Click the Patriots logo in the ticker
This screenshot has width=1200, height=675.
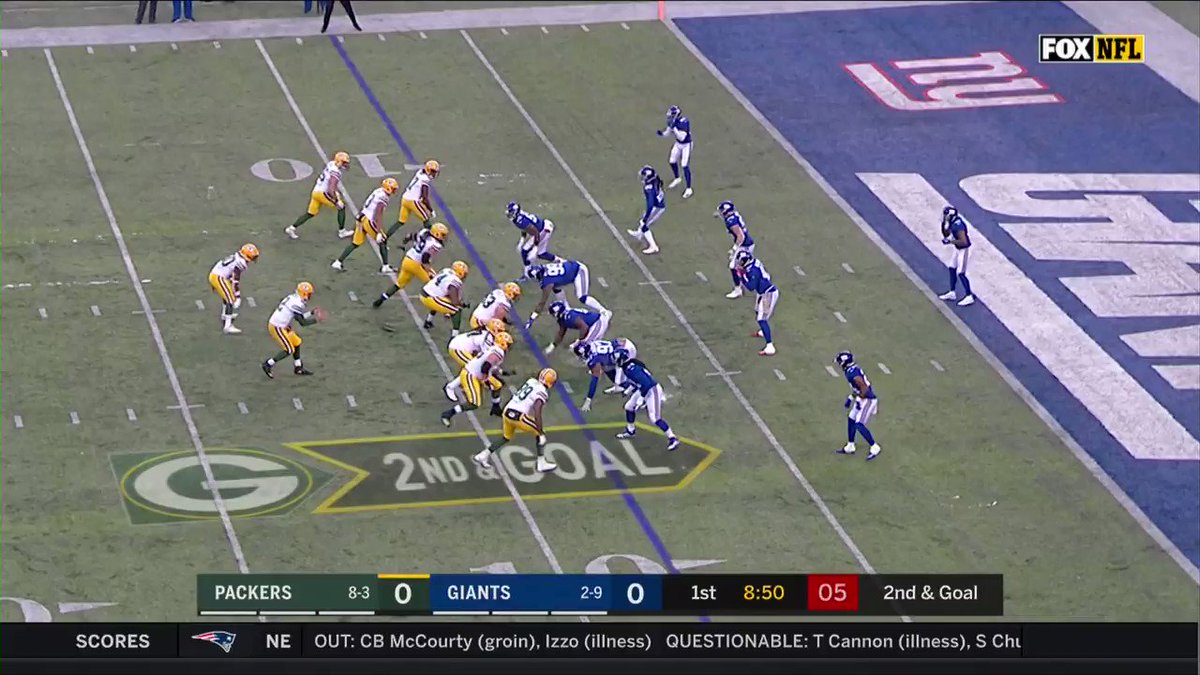(213, 641)
